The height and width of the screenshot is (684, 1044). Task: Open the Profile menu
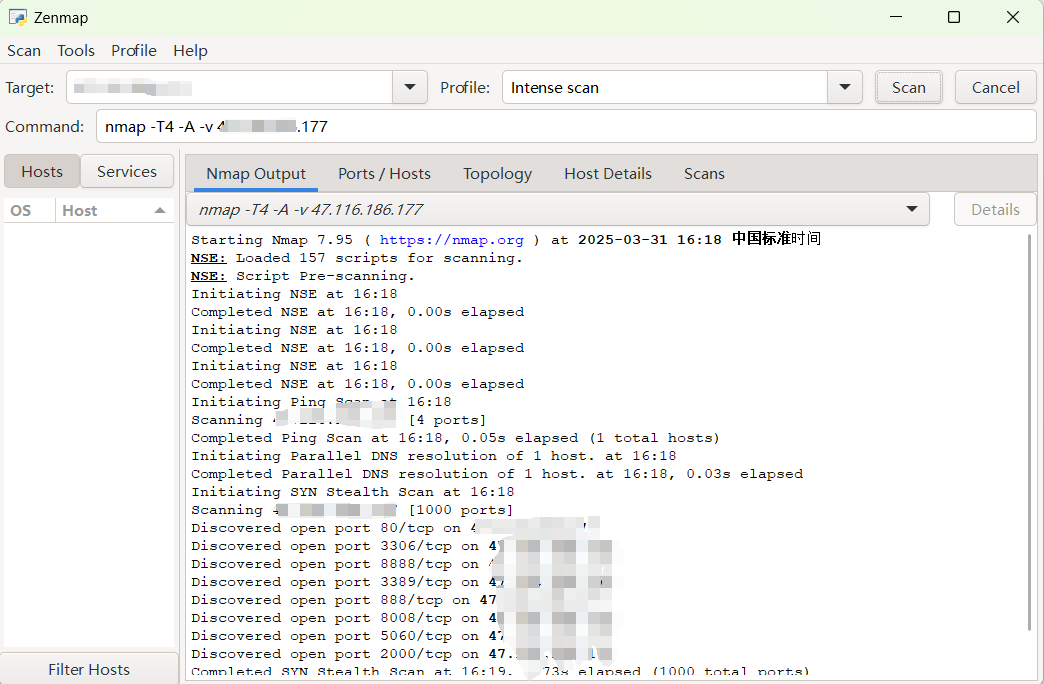[134, 50]
